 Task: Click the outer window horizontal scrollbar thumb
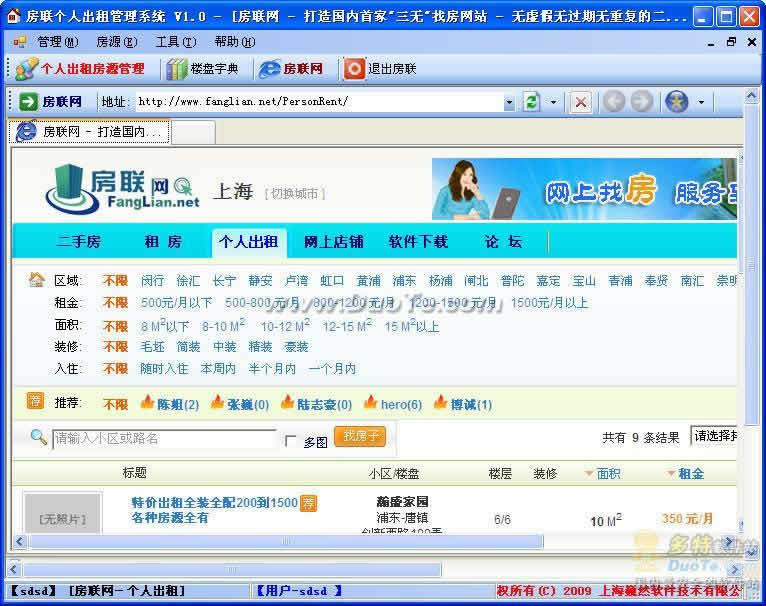(x=232, y=569)
